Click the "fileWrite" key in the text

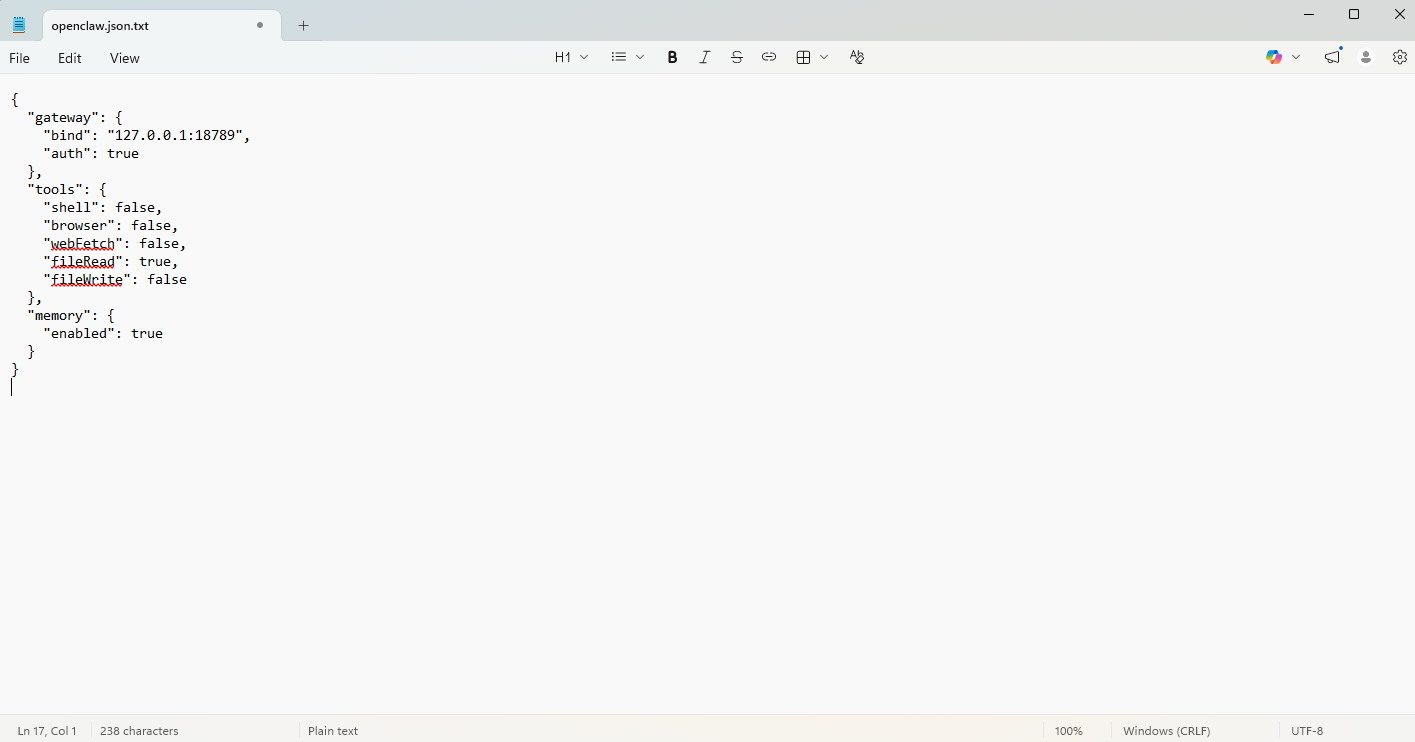coord(87,279)
